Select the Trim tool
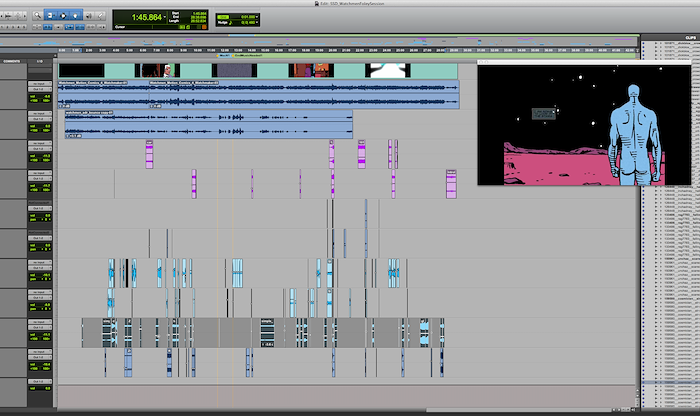700x416 pixels. [x=50, y=16]
